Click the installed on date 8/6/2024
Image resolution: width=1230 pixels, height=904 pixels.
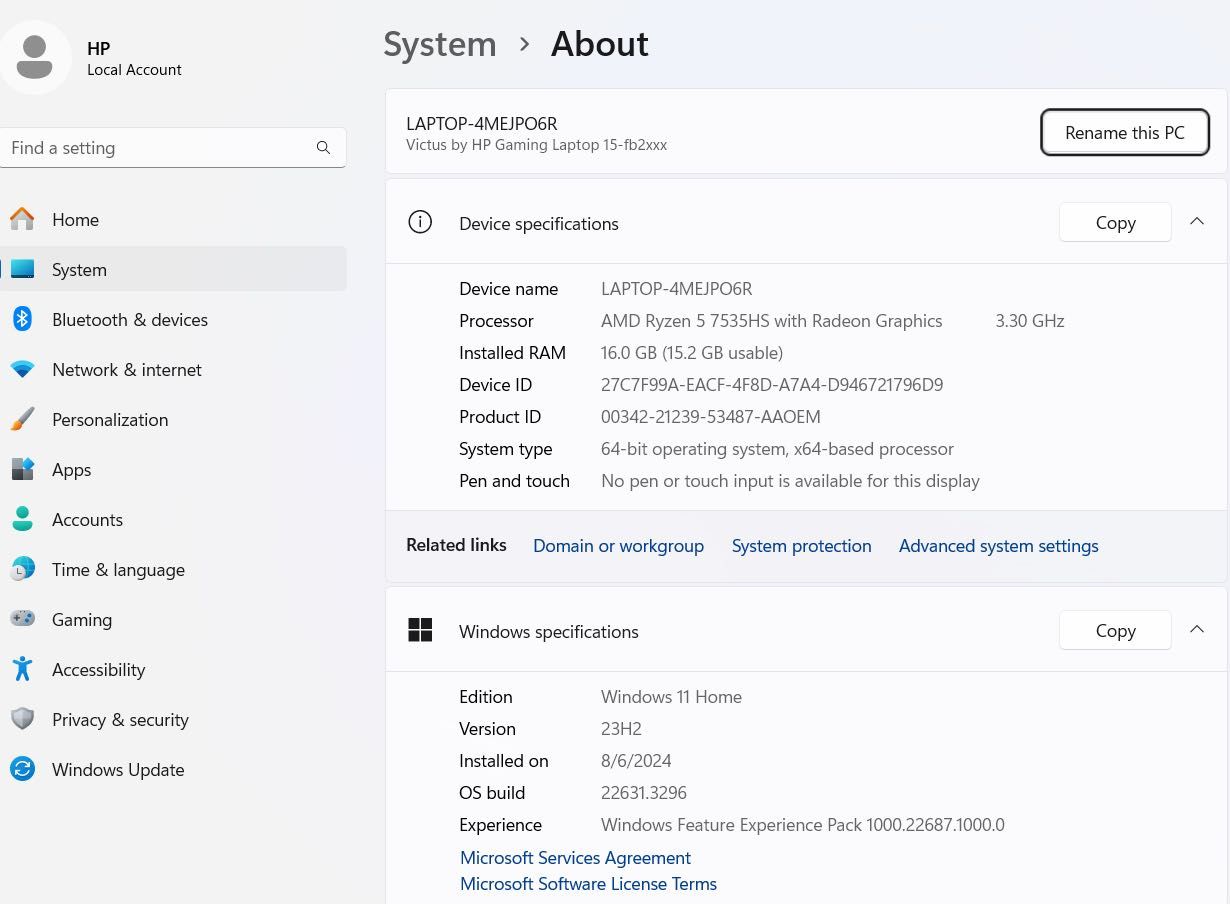coord(636,761)
